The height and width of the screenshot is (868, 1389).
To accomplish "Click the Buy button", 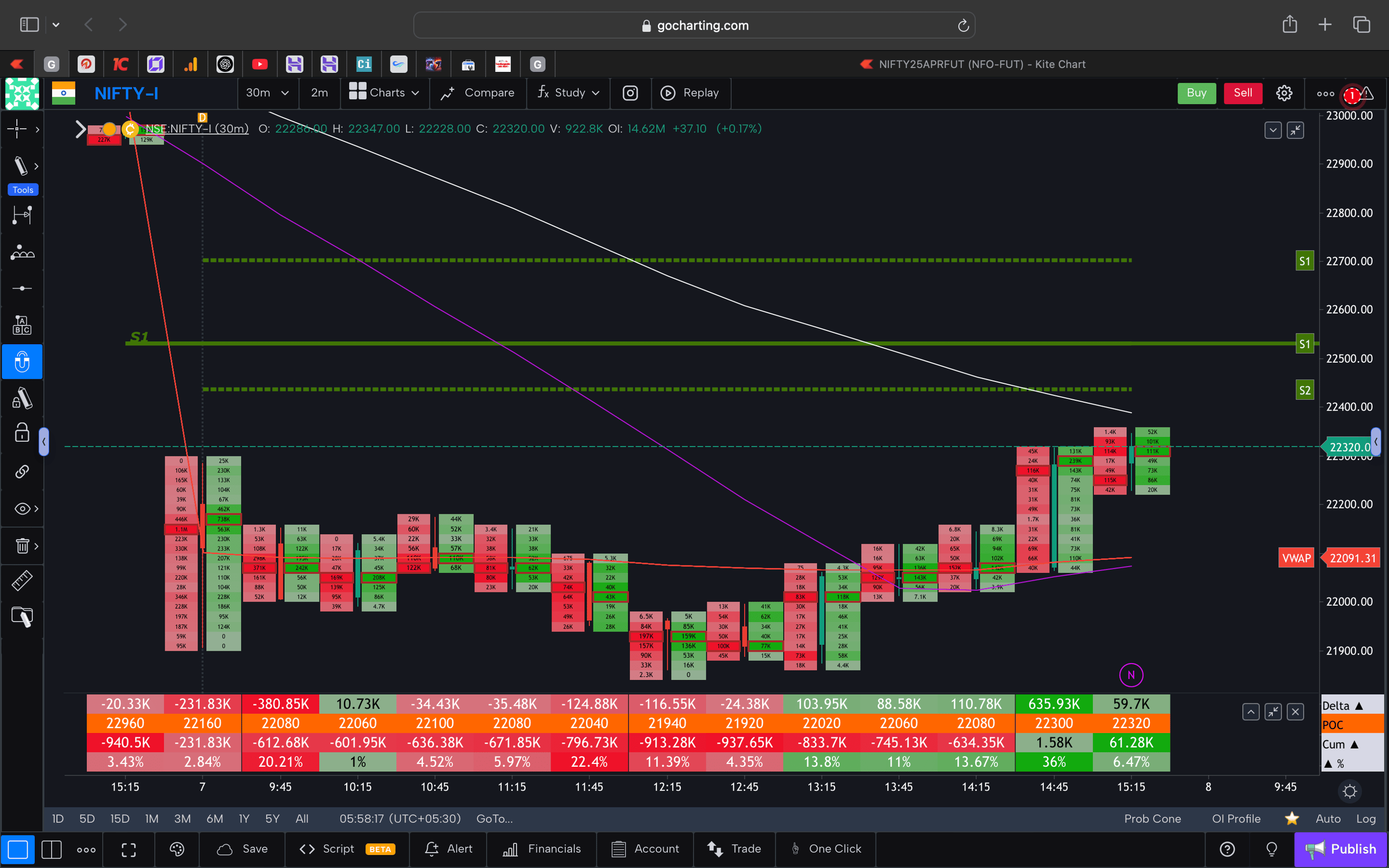I will pyautogui.click(x=1197, y=92).
